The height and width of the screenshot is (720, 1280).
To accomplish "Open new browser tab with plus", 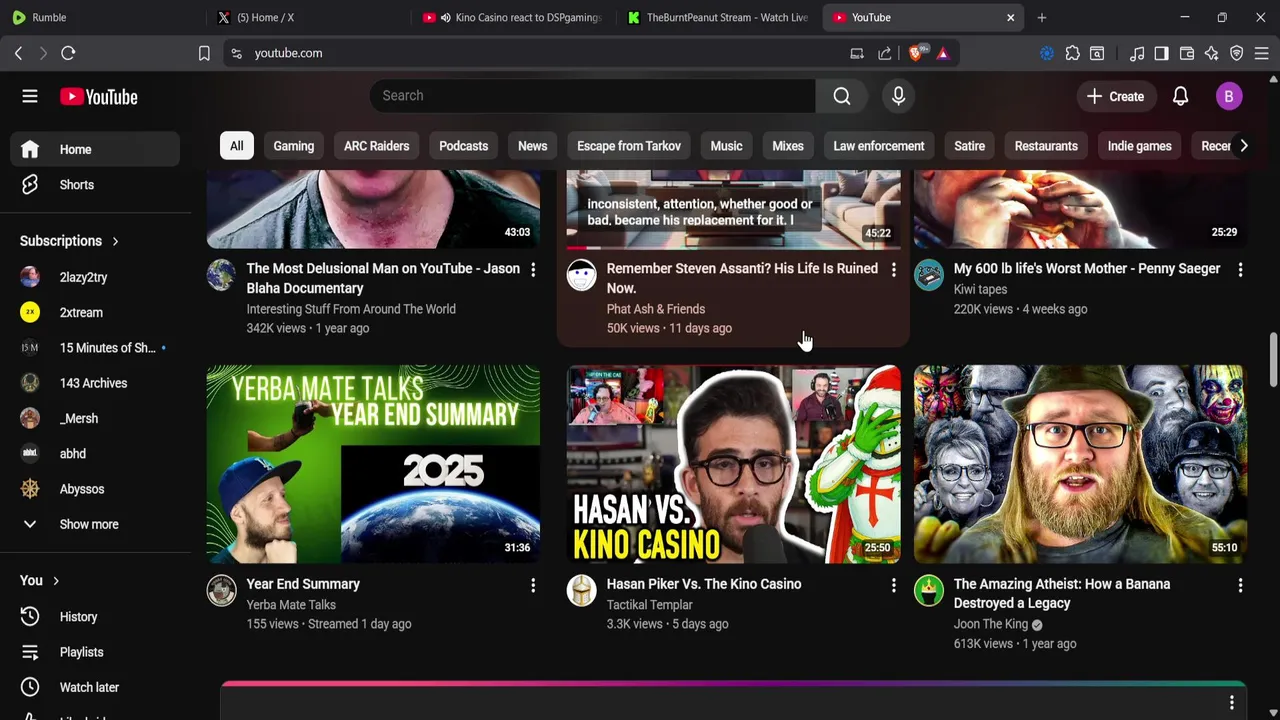I will coord(1041,17).
